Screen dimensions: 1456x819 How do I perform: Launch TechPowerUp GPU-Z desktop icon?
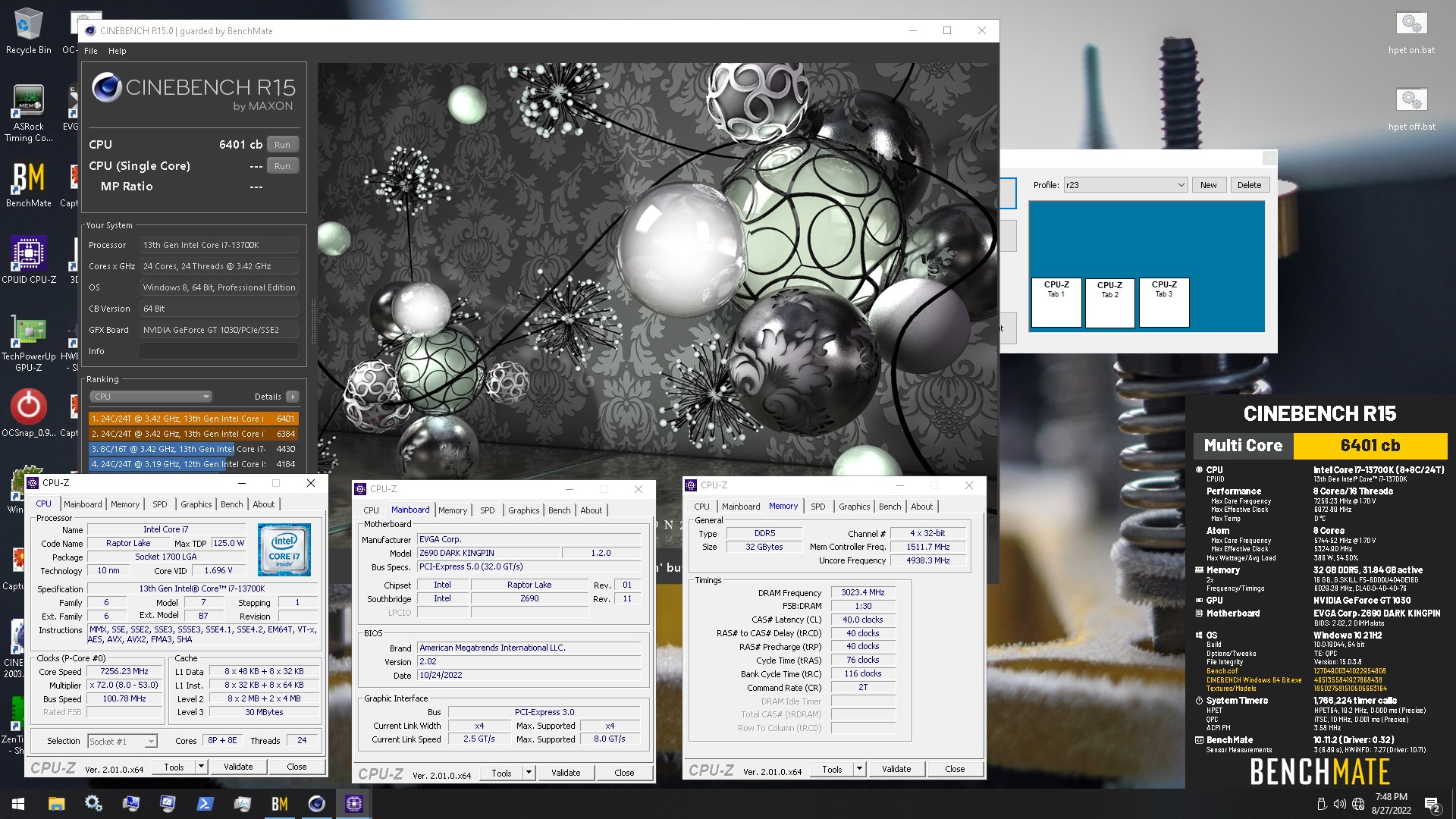pyautogui.click(x=28, y=344)
